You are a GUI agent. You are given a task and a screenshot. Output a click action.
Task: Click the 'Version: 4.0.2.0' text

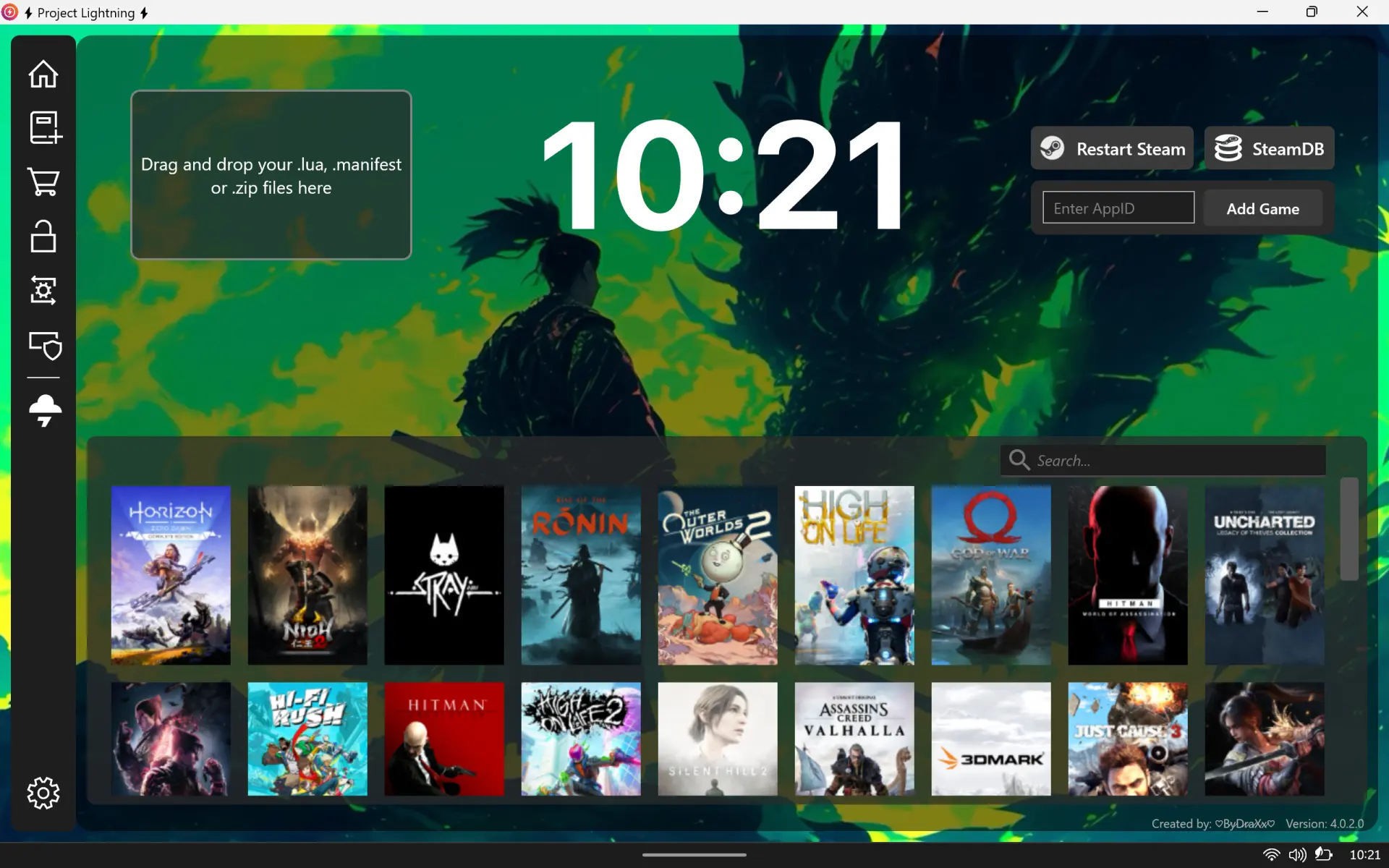tap(1325, 823)
